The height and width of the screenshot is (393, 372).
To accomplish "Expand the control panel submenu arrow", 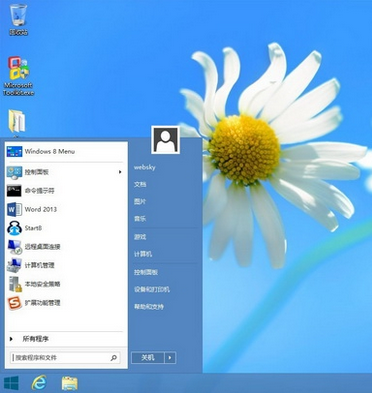I will [120, 172].
